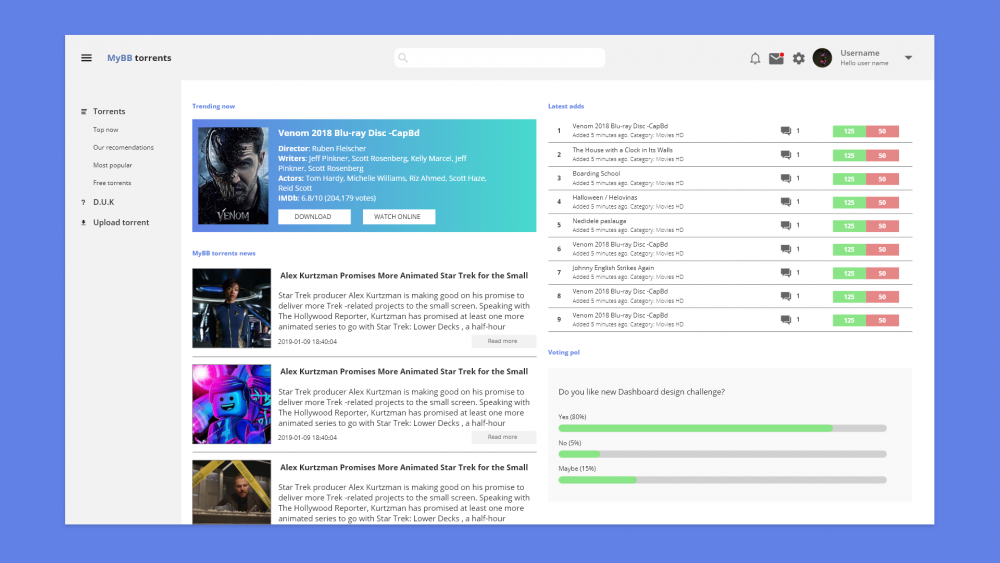Click the question mark icon beside D.U.K
The image size is (1000, 563).
pos(83,203)
